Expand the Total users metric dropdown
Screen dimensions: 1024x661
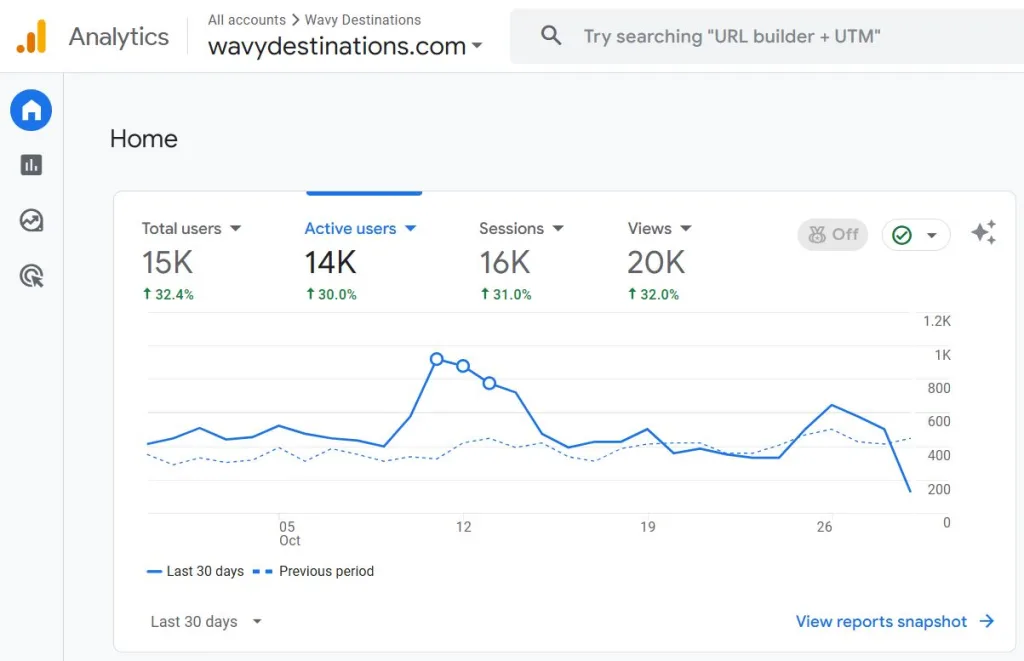pyautogui.click(x=238, y=228)
